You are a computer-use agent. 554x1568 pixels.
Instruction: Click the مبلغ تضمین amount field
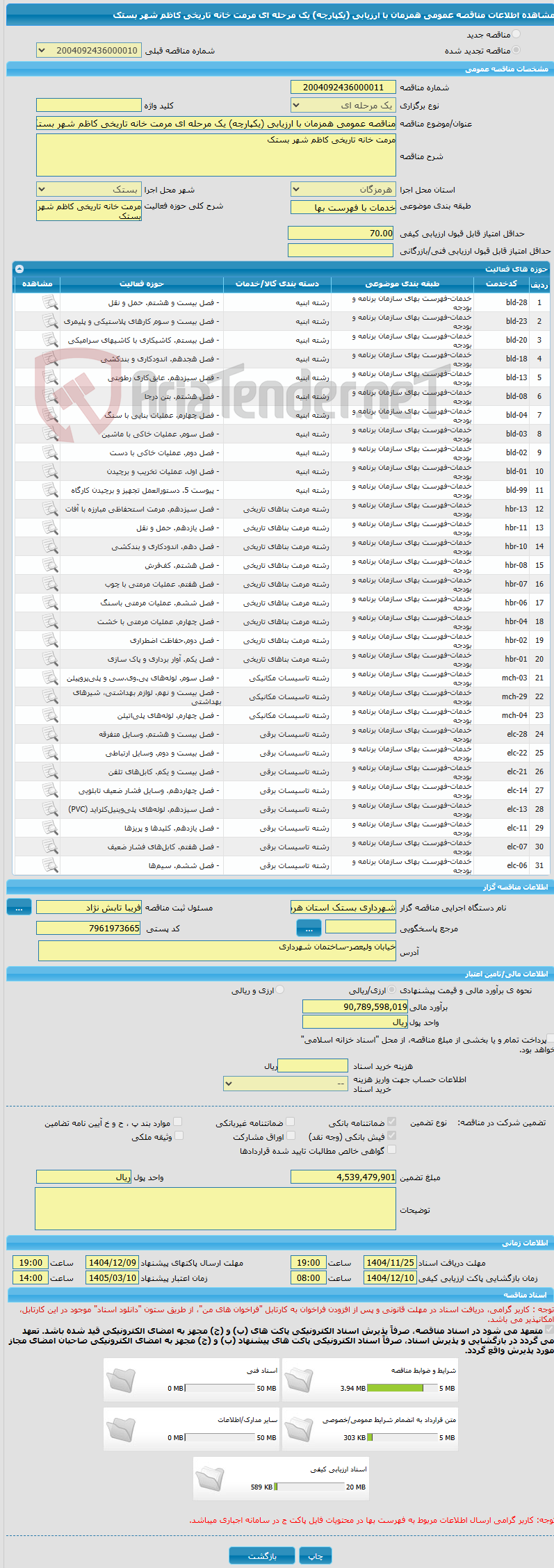click(343, 1177)
